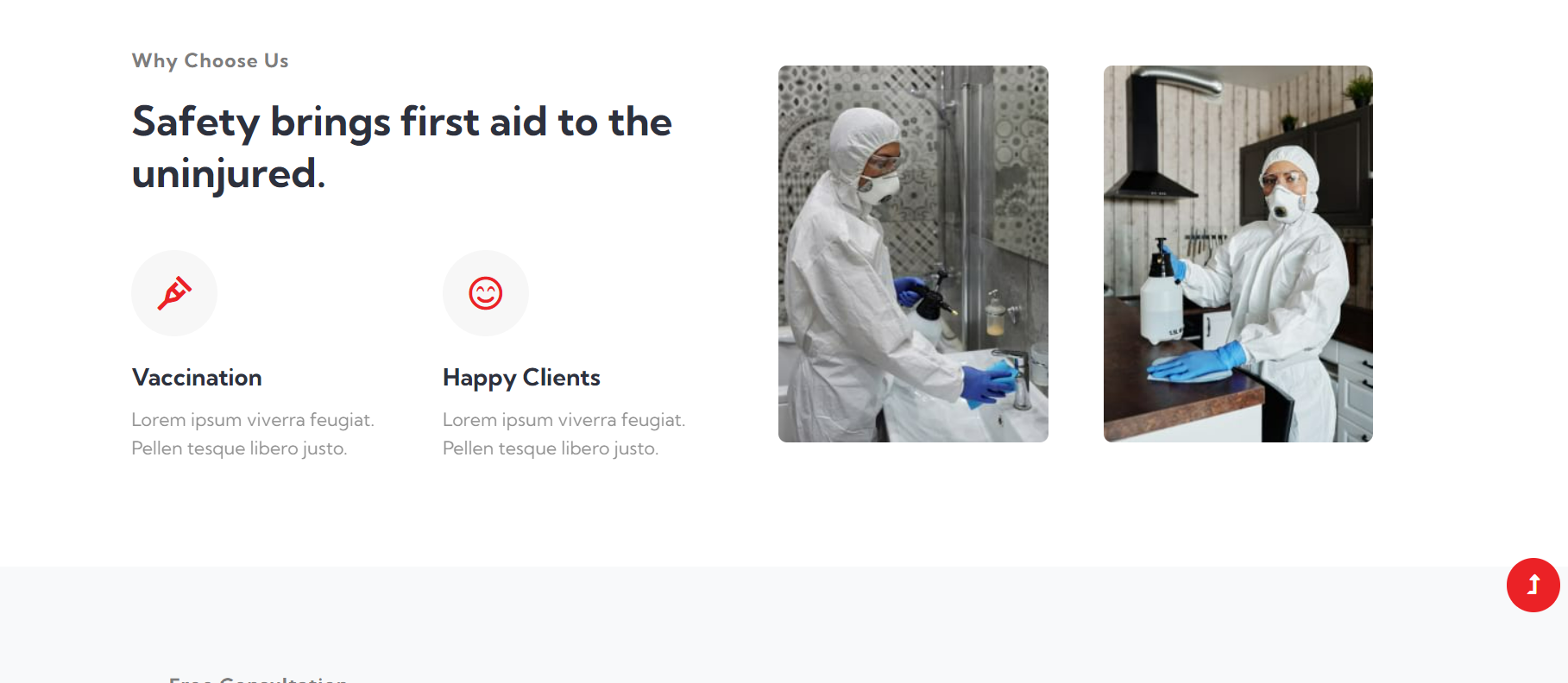Click the Safety brings first aid headline
Screen dimensions: 1568x683
pyautogui.click(x=401, y=147)
